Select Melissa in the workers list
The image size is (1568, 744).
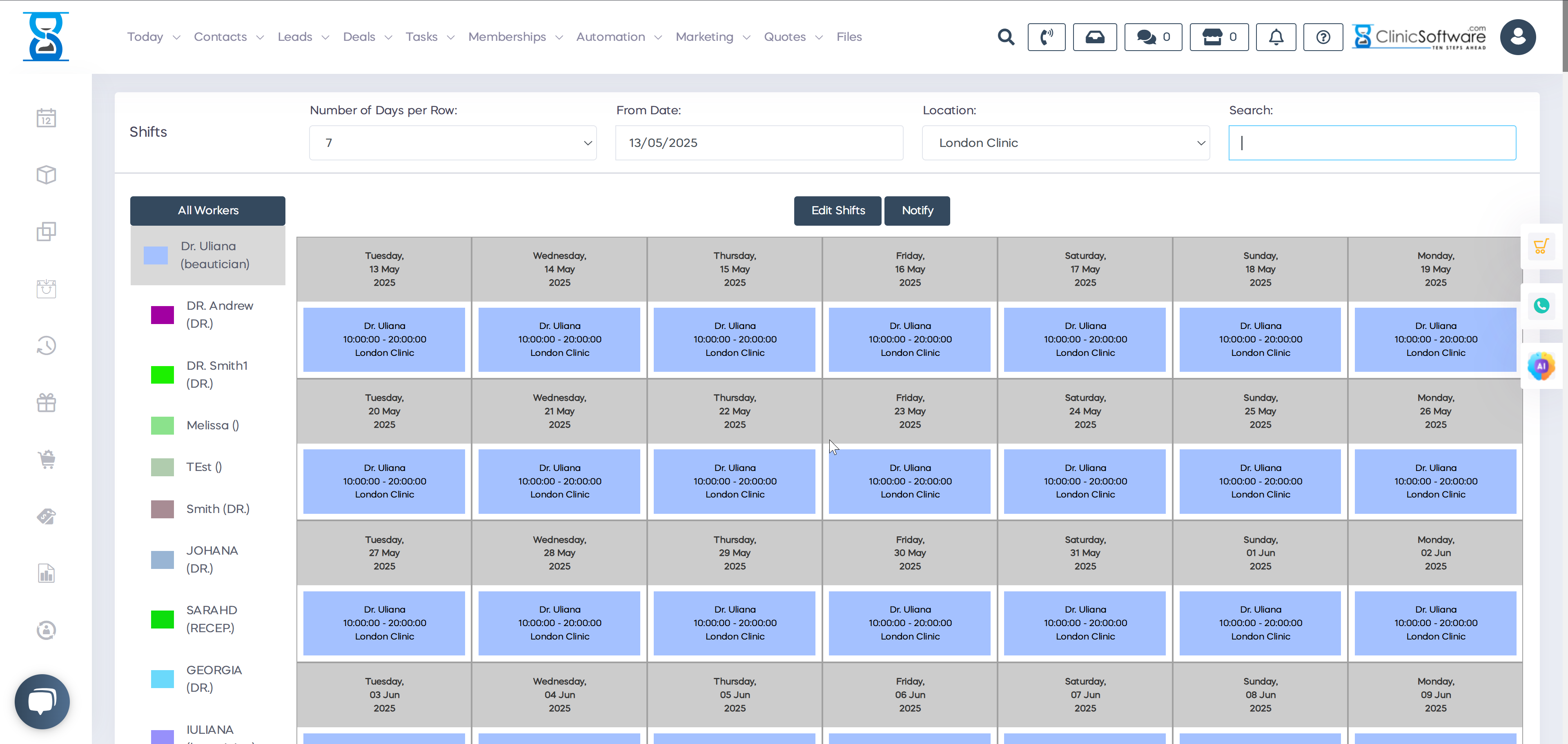[x=212, y=425]
